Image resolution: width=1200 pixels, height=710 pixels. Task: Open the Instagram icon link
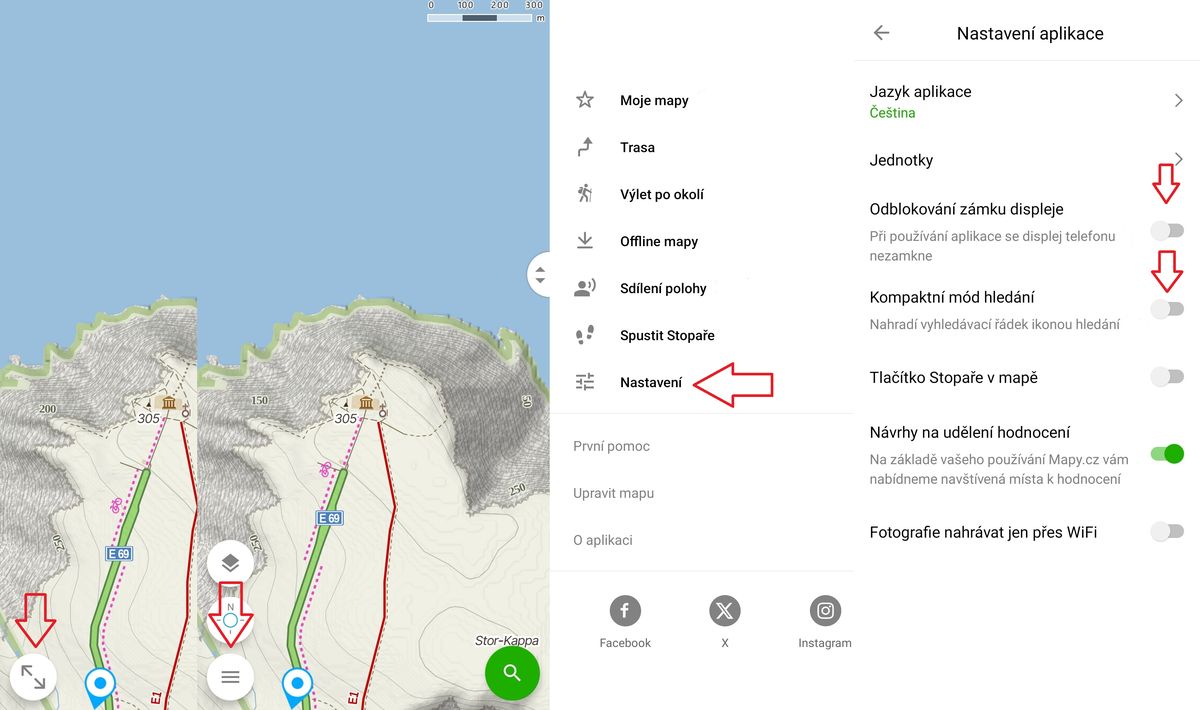coord(825,610)
